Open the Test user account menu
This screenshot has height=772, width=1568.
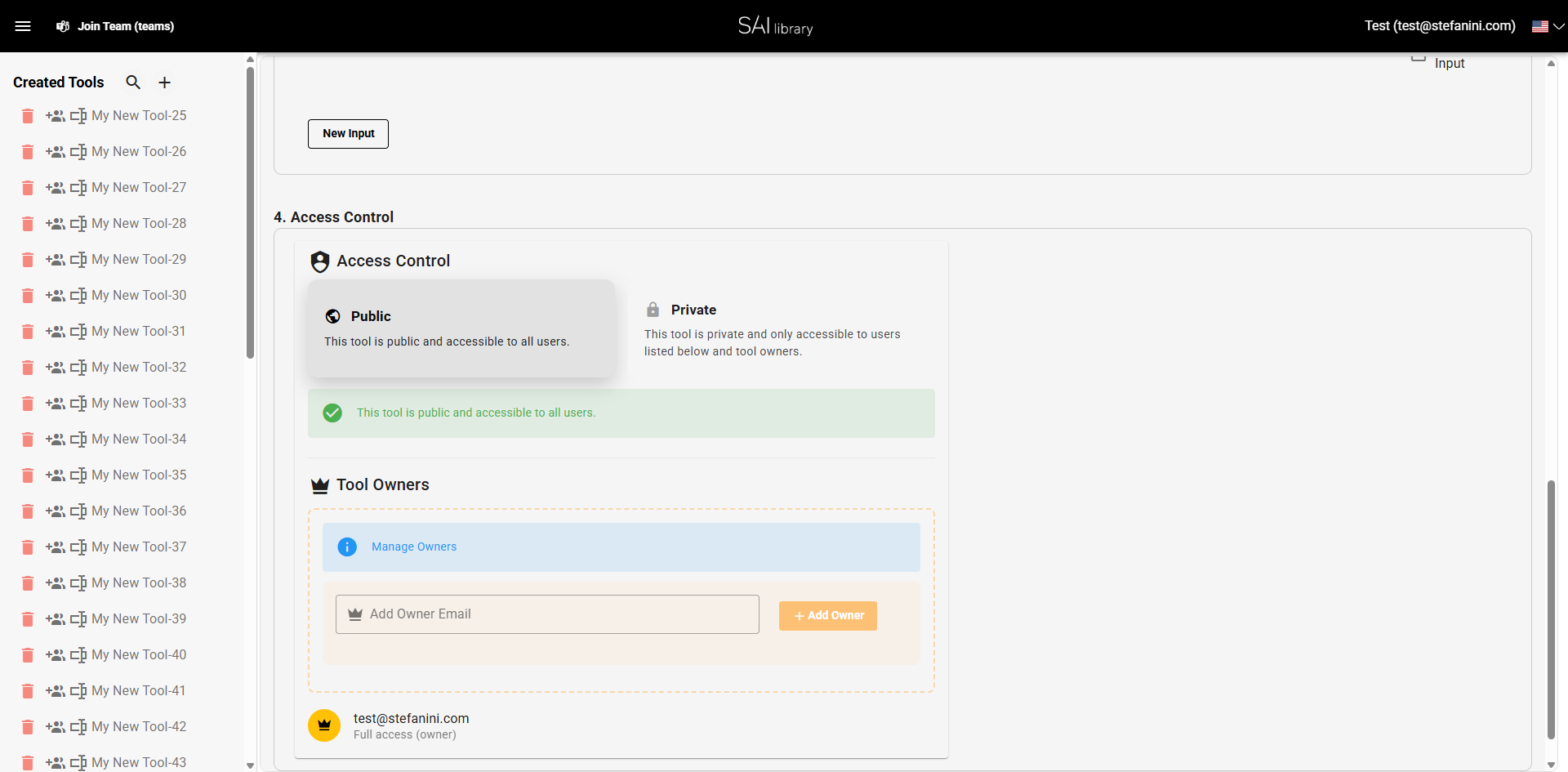point(1439,26)
